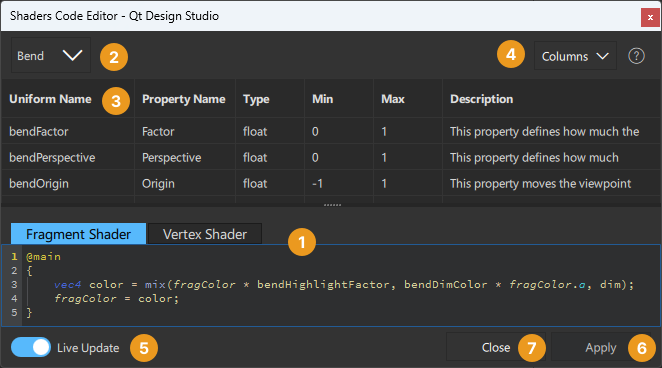Toggle the Live Update switch
The width and height of the screenshot is (662, 368).
[x=31, y=348]
